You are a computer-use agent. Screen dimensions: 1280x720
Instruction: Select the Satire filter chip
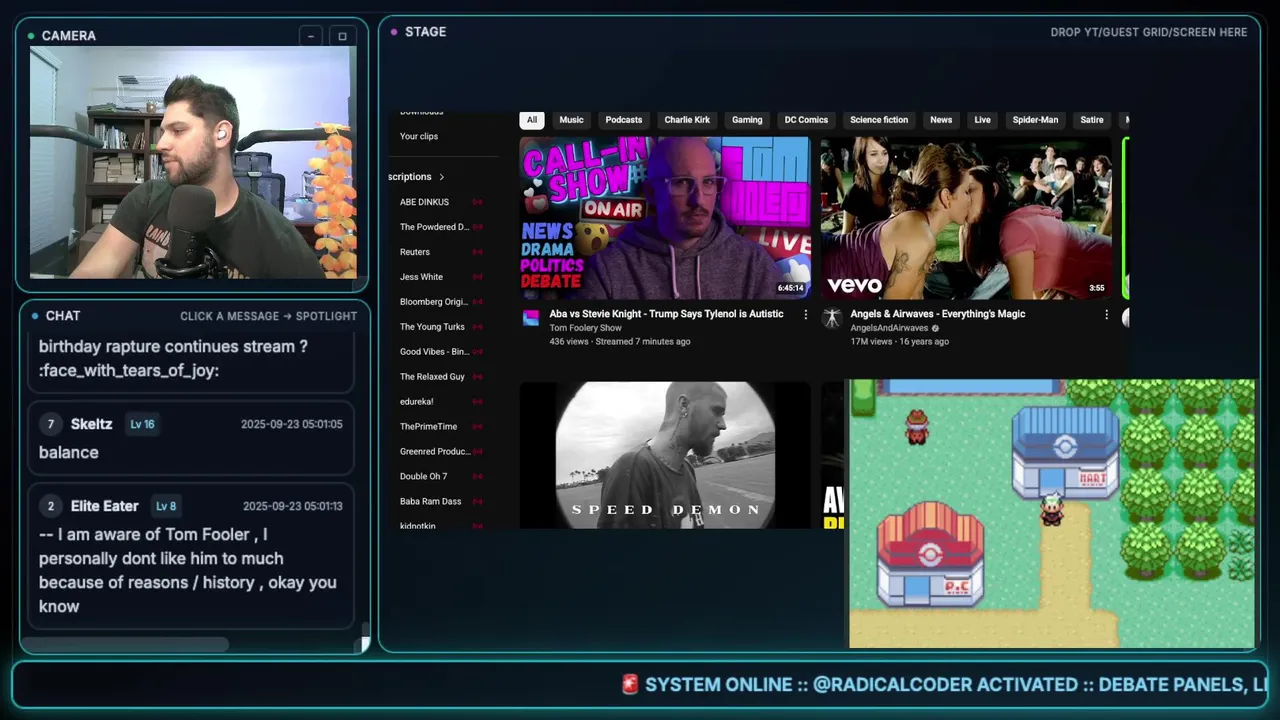pyautogui.click(x=1092, y=120)
